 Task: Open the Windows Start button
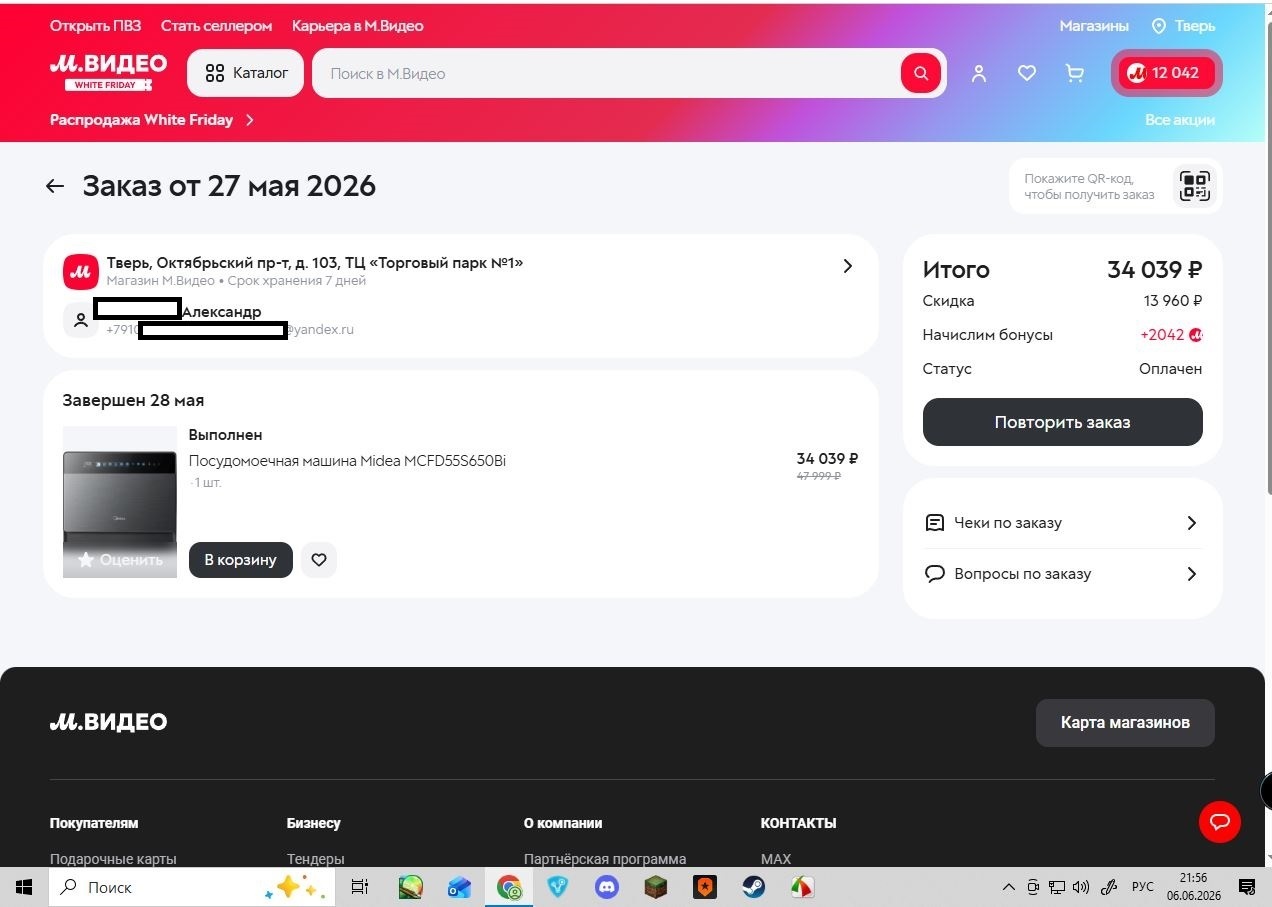[x=24, y=887]
